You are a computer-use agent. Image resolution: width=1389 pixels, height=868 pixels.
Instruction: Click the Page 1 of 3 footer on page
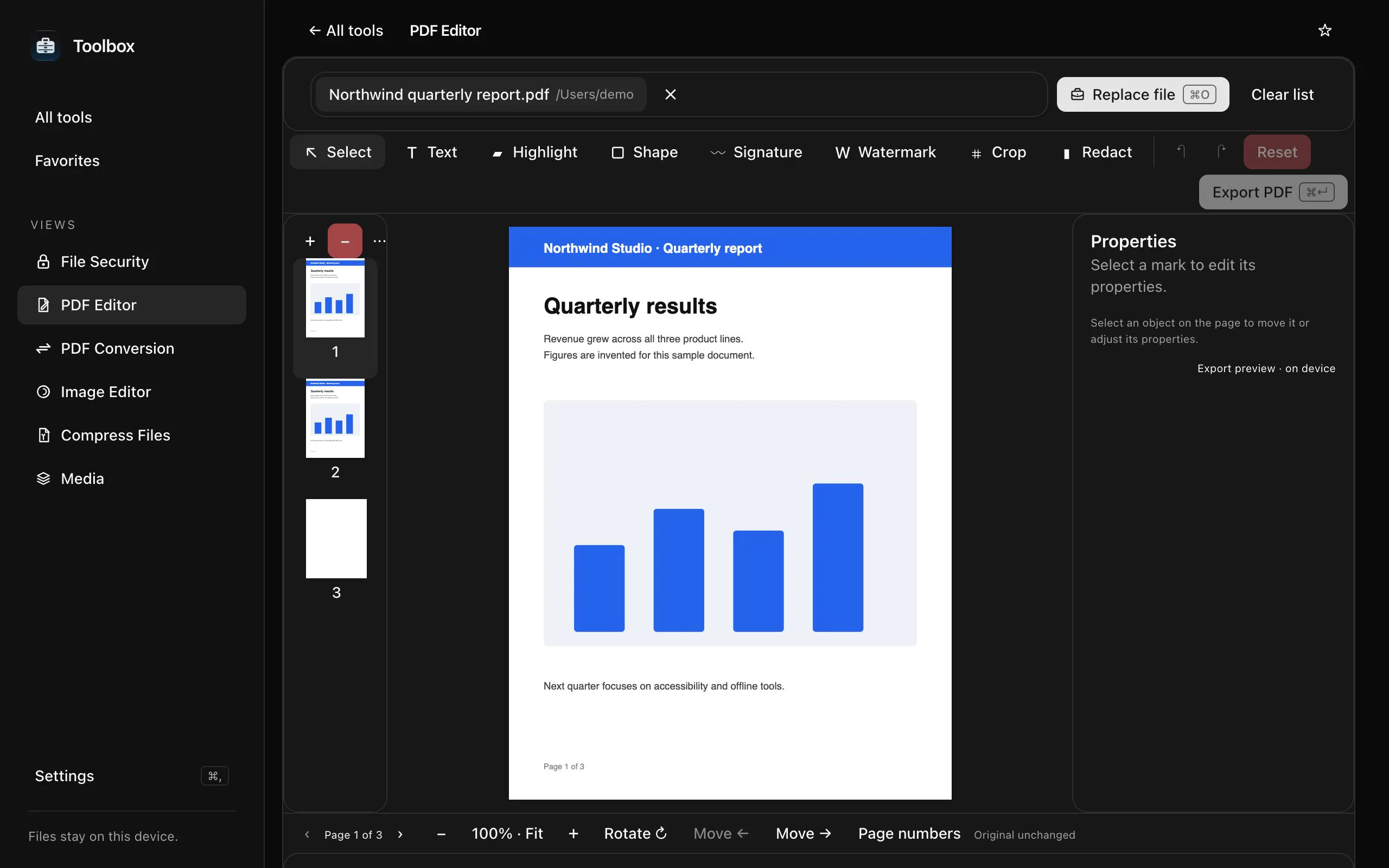click(x=564, y=767)
